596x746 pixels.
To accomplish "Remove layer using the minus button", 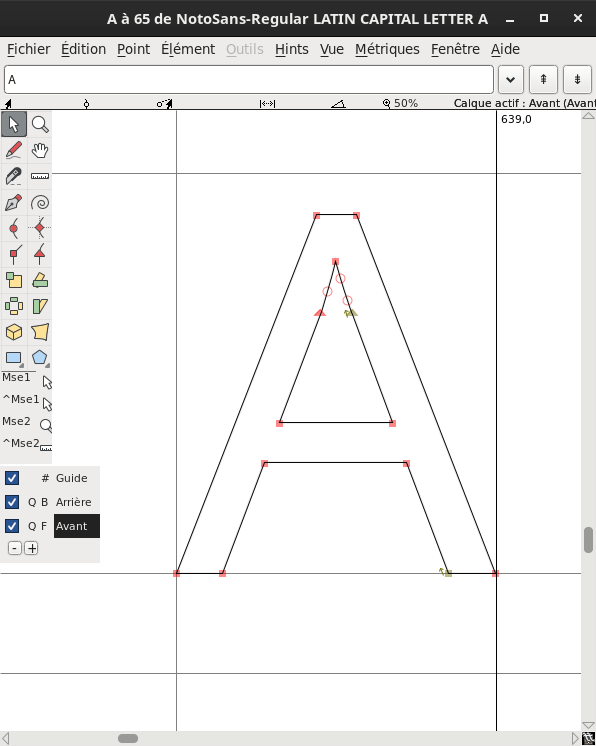I will (15, 548).
